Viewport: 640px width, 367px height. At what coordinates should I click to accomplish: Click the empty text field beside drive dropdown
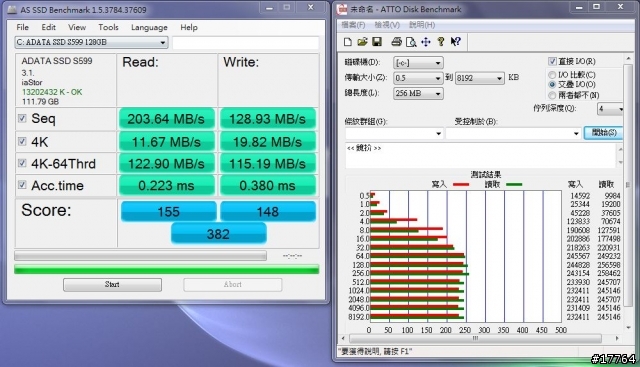coord(245,42)
